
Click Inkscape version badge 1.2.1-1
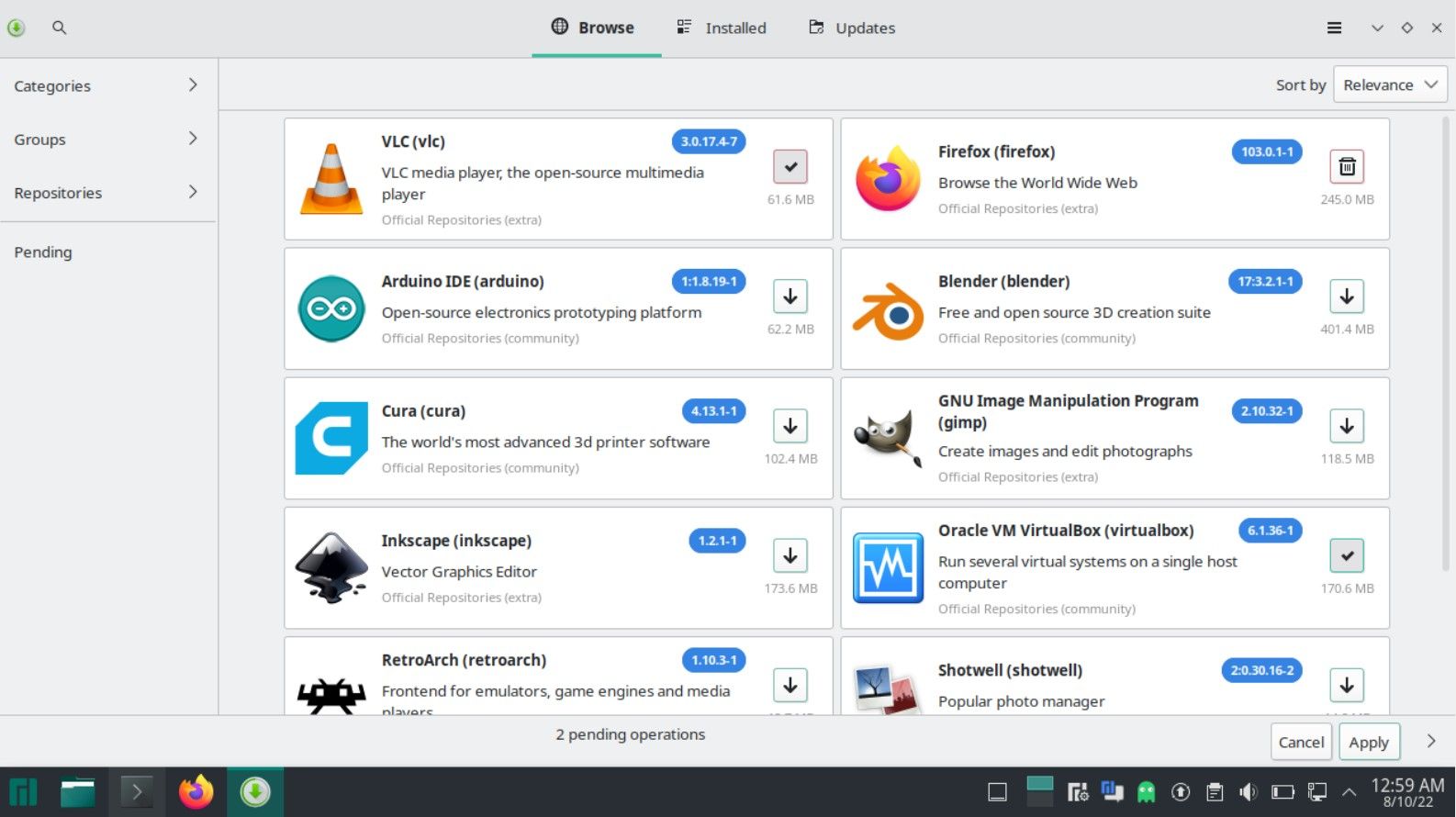coord(717,541)
